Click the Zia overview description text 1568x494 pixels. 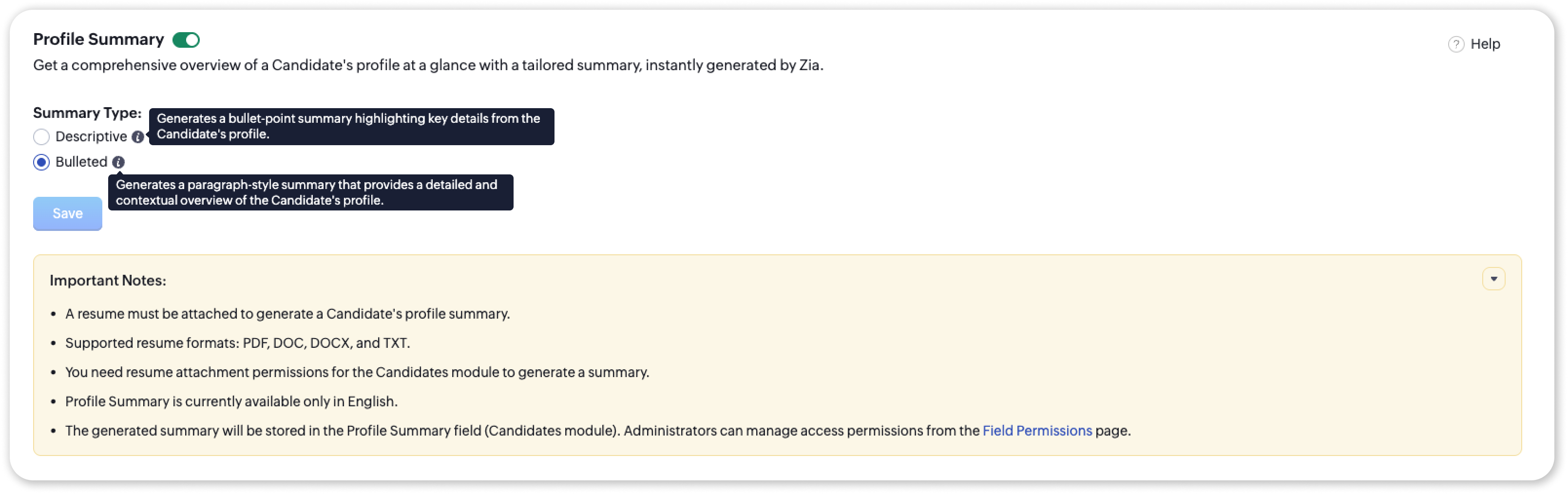(427, 66)
